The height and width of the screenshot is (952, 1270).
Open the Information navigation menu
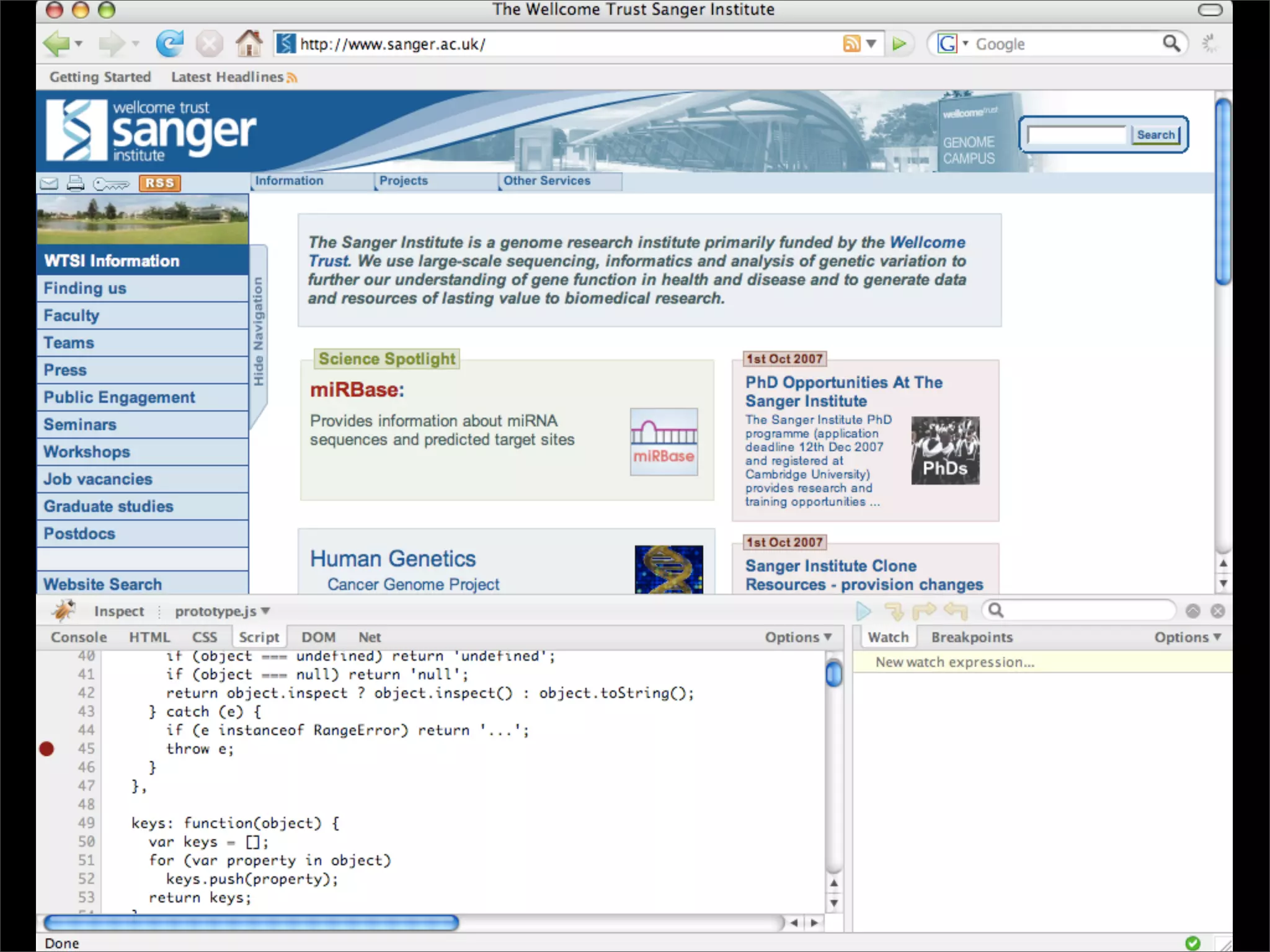(313, 181)
